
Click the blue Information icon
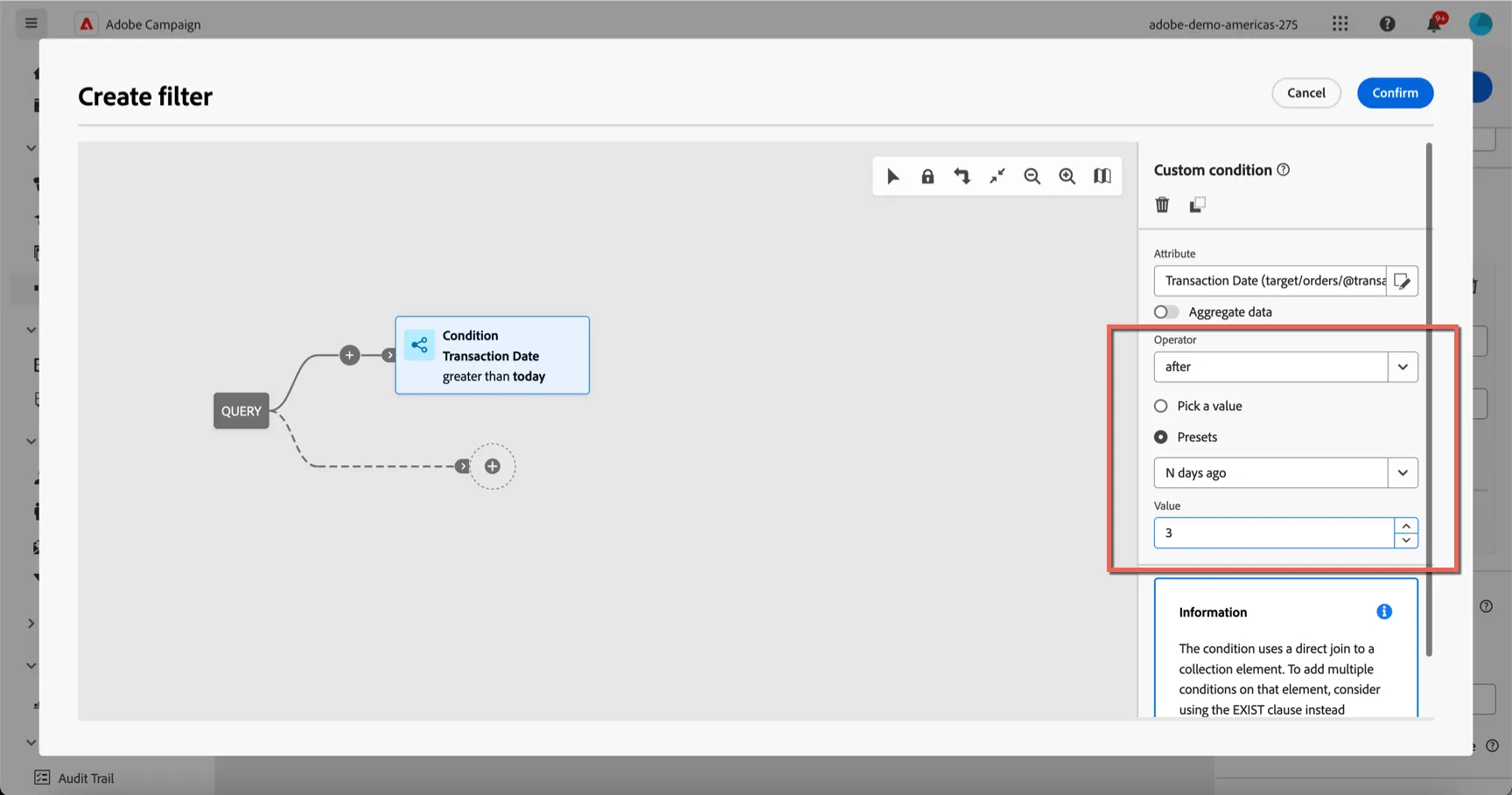tap(1384, 611)
